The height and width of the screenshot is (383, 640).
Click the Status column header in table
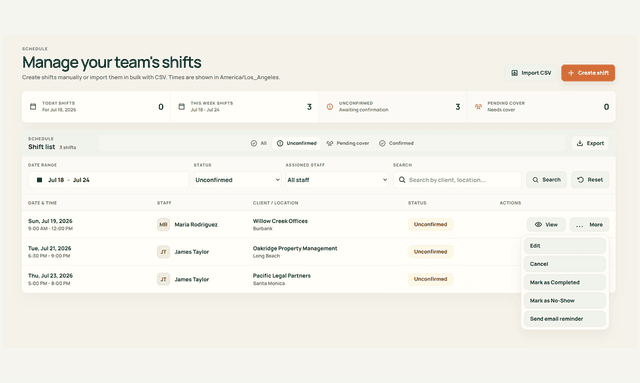pyautogui.click(x=417, y=203)
